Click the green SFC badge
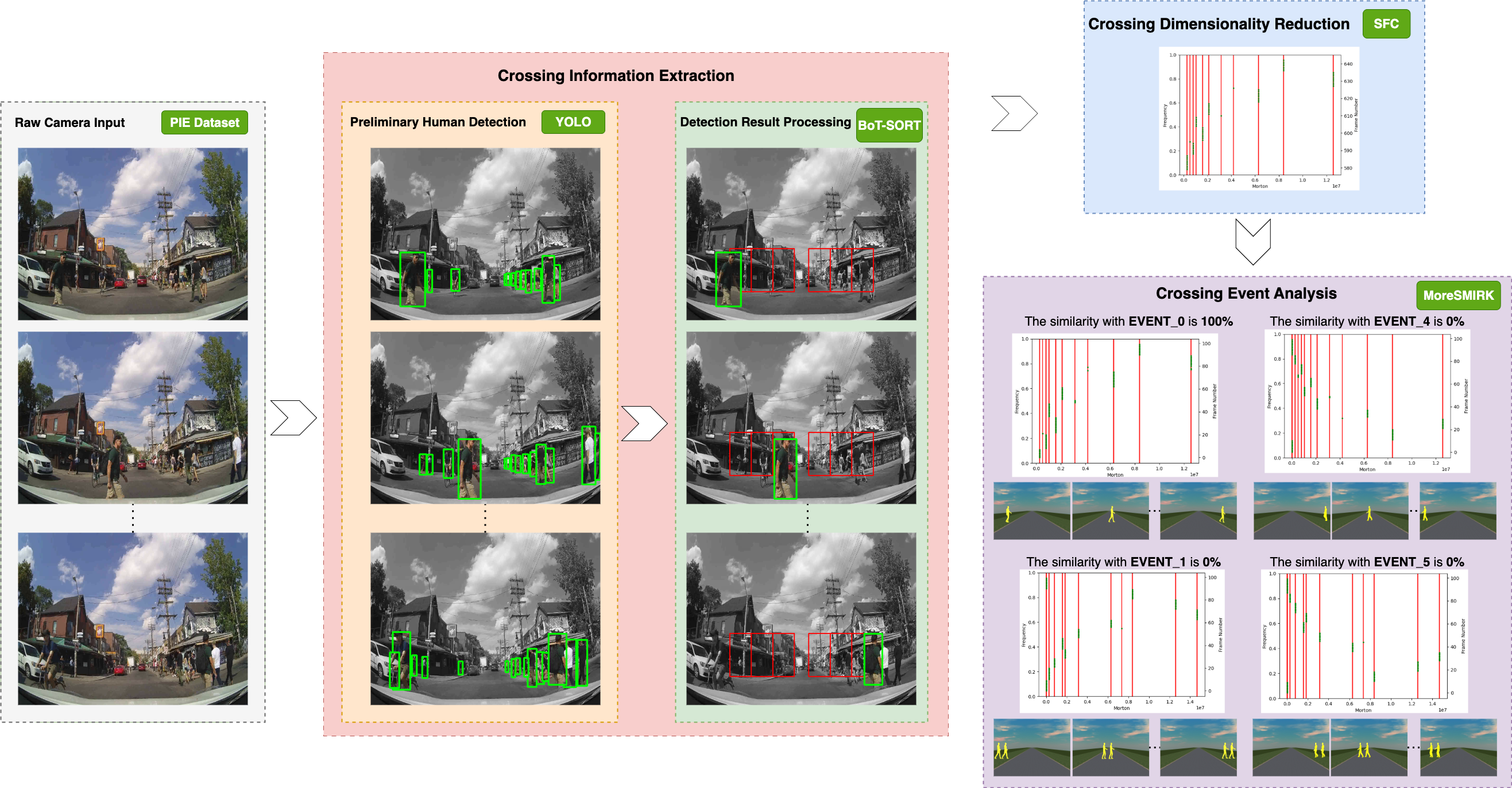The height and width of the screenshot is (788, 1512). click(1385, 24)
